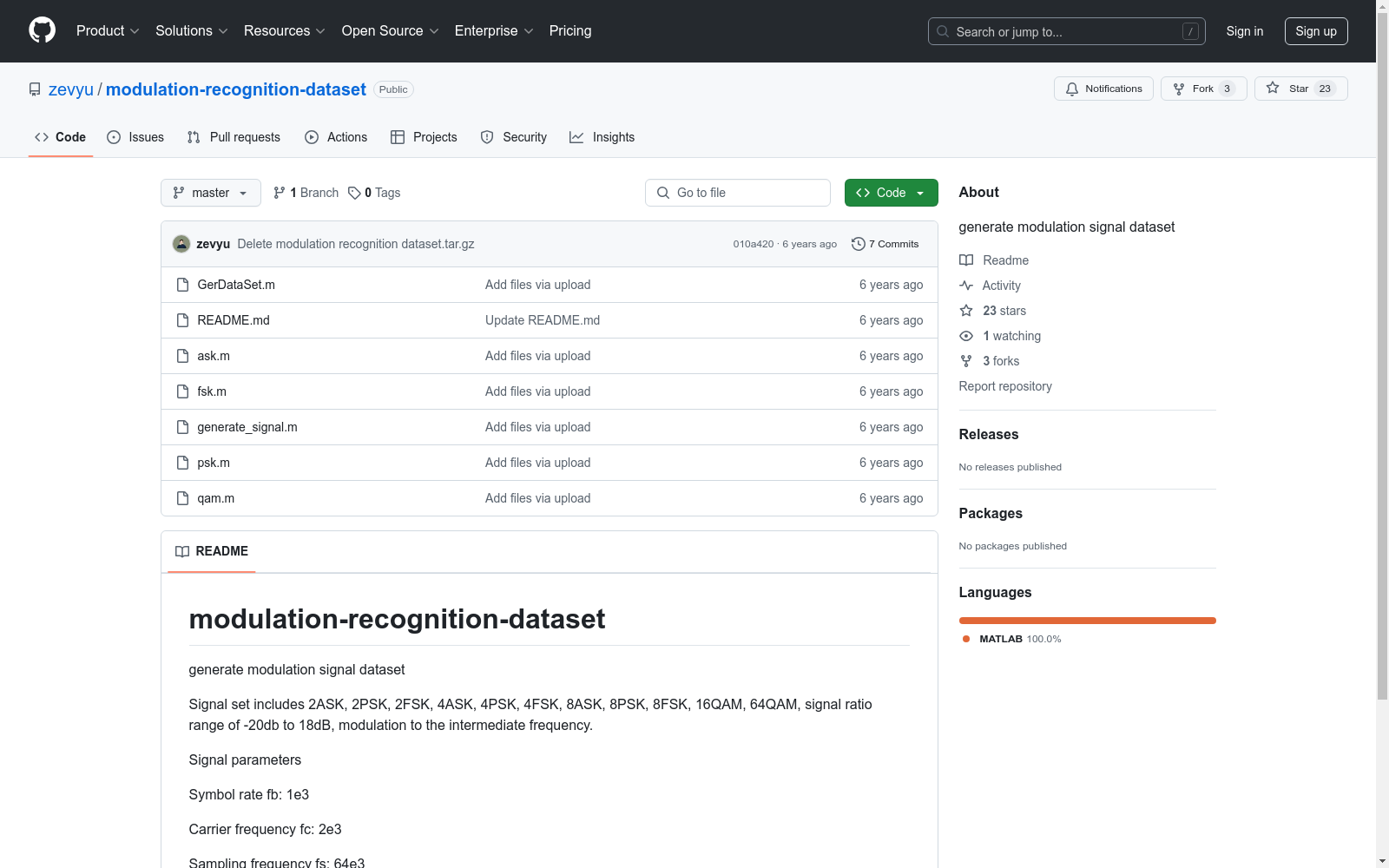Click the branch icon next to 1 Branch

[280, 193]
